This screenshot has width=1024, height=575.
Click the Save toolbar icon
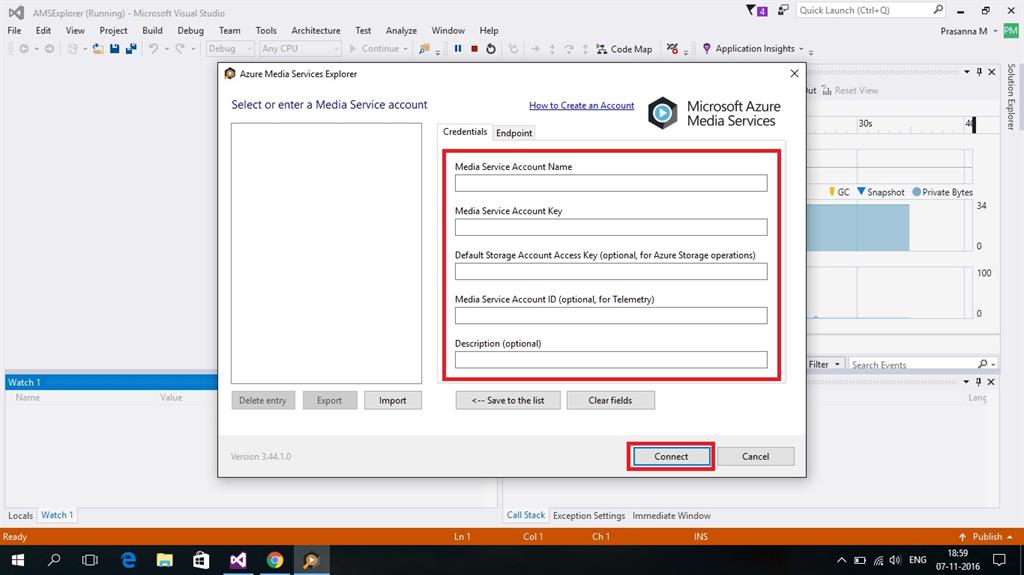click(x=114, y=48)
